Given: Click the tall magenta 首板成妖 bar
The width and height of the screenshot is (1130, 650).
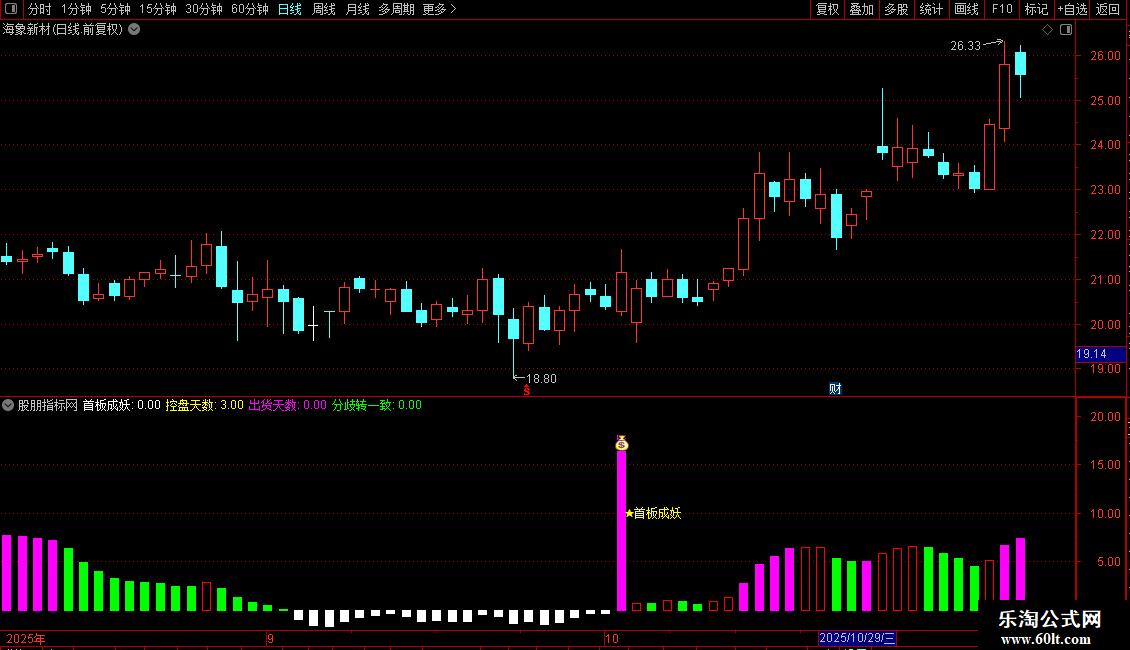Looking at the screenshot, I should [x=621, y=530].
